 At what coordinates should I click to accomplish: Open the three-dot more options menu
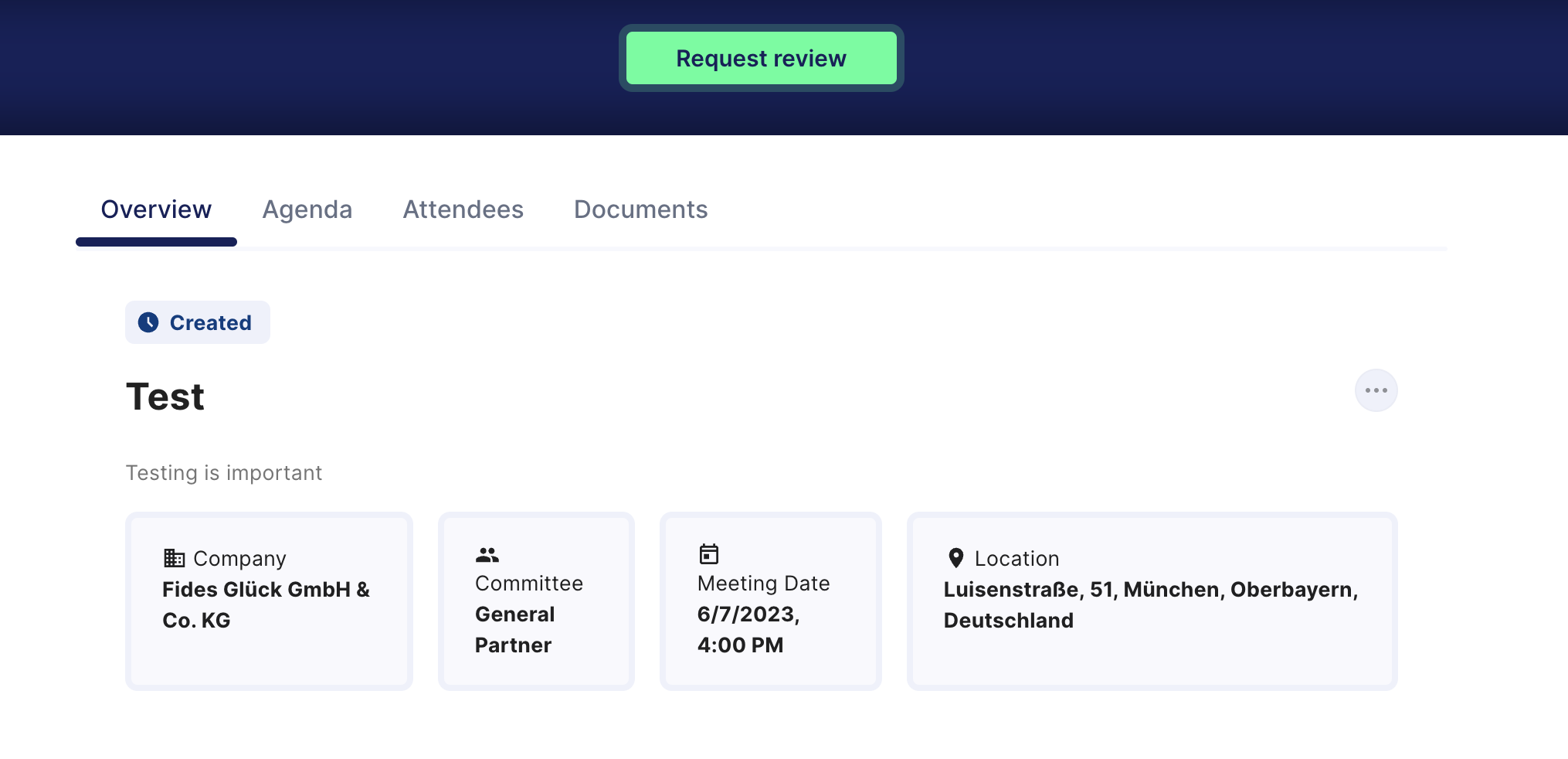[x=1376, y=390]
